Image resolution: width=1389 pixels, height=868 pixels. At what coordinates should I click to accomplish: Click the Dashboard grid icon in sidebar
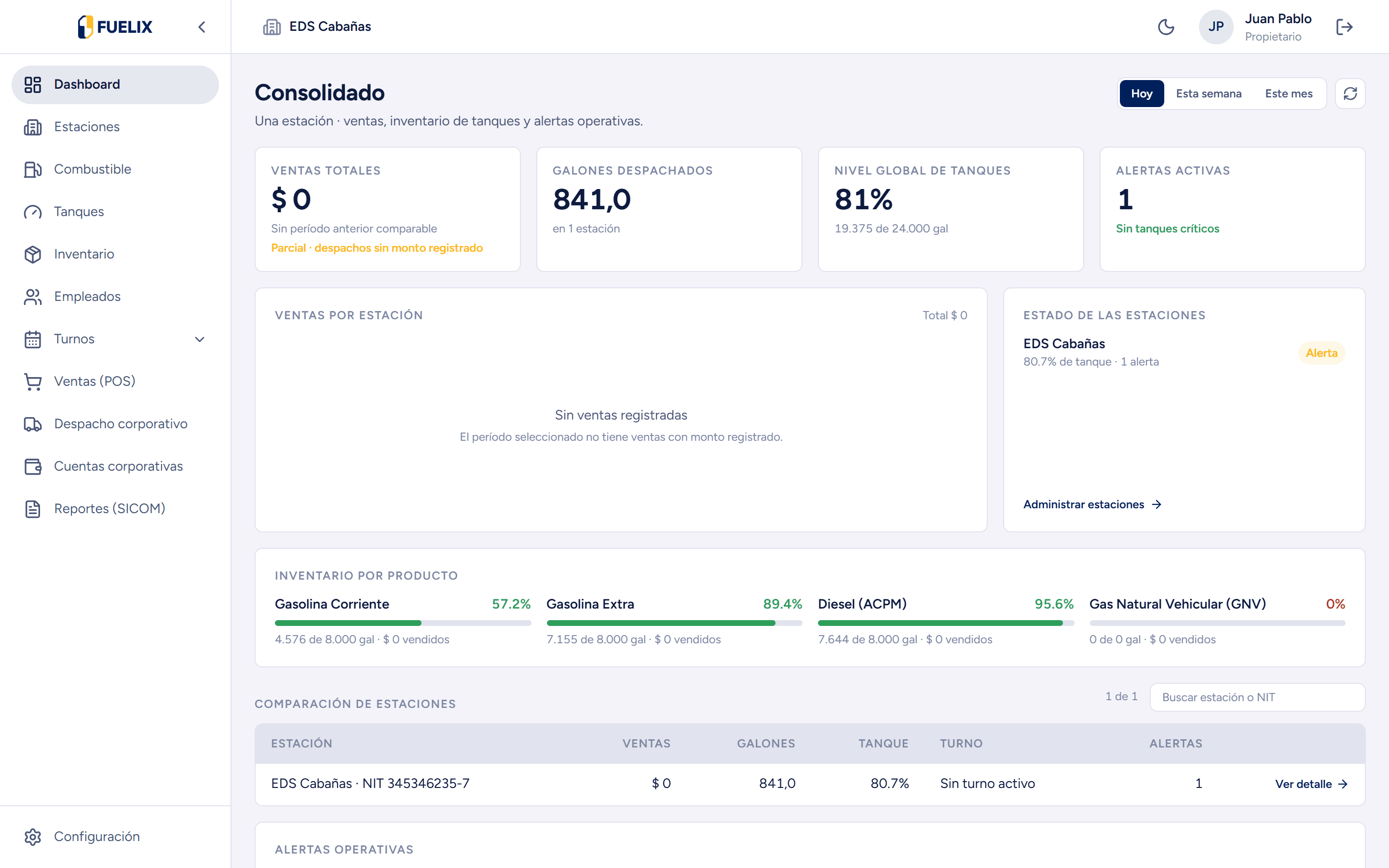(33, 84)
